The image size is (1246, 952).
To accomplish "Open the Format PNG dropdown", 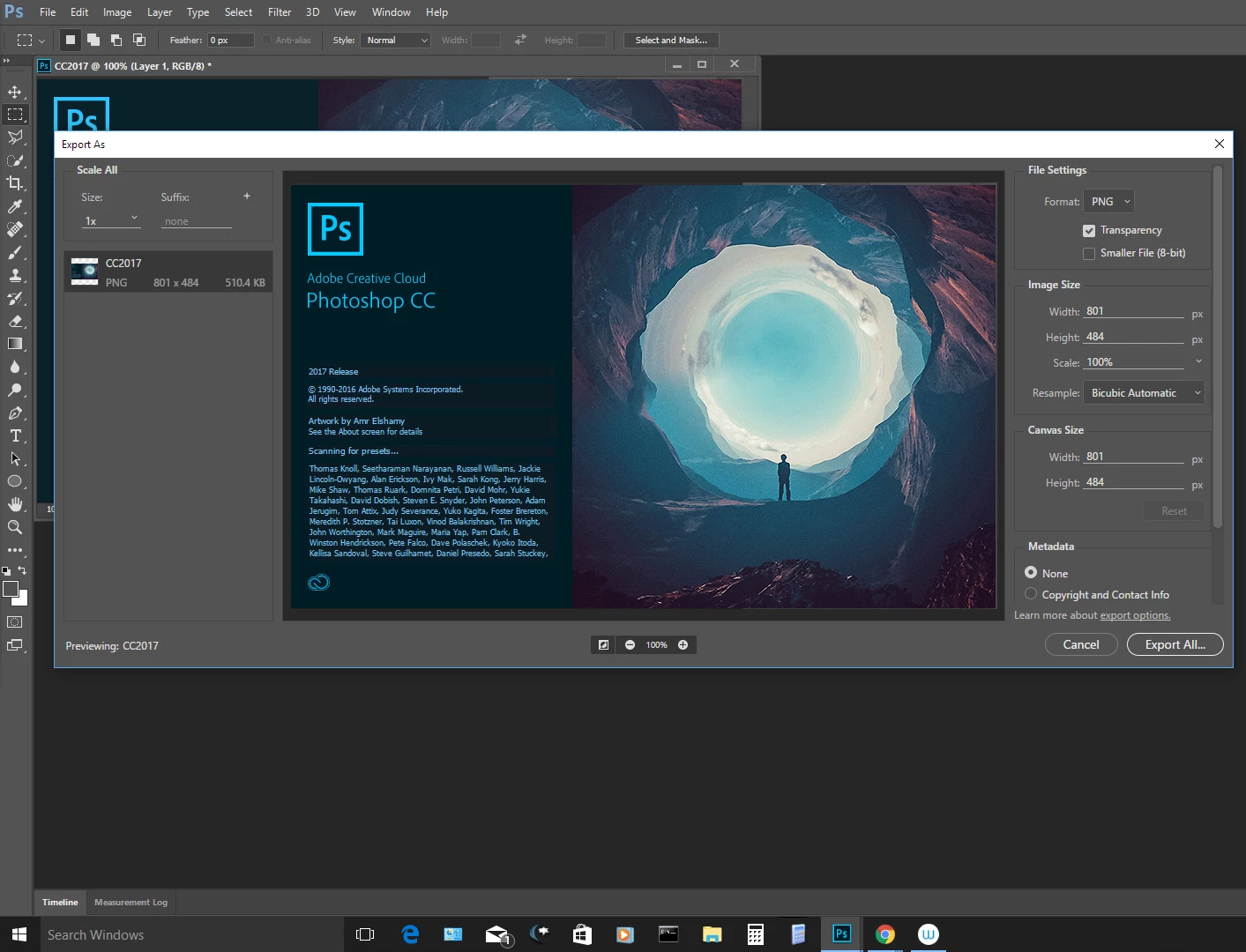I will pyautogui.click(x=1108, y=202).
